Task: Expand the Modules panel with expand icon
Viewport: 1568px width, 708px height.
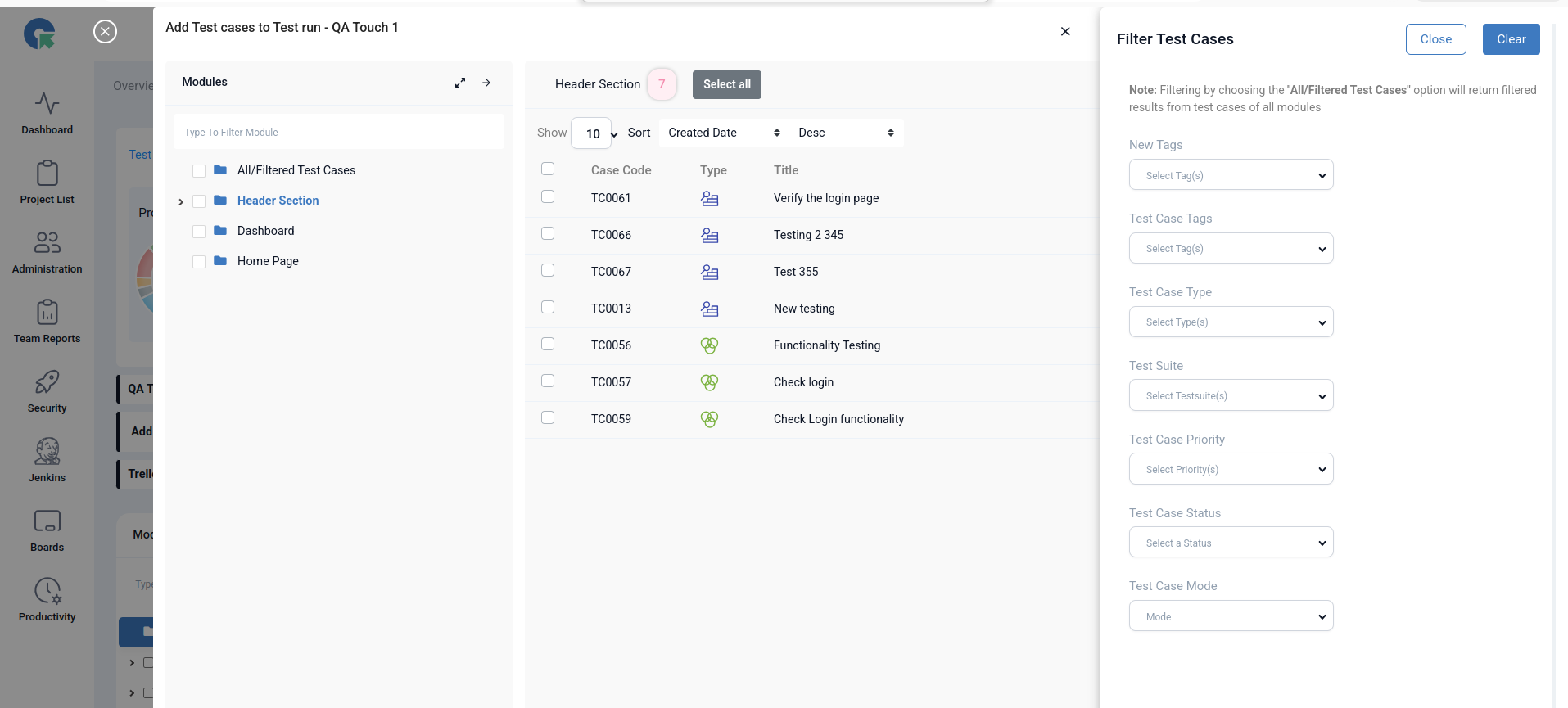Action: click(460, 83)
